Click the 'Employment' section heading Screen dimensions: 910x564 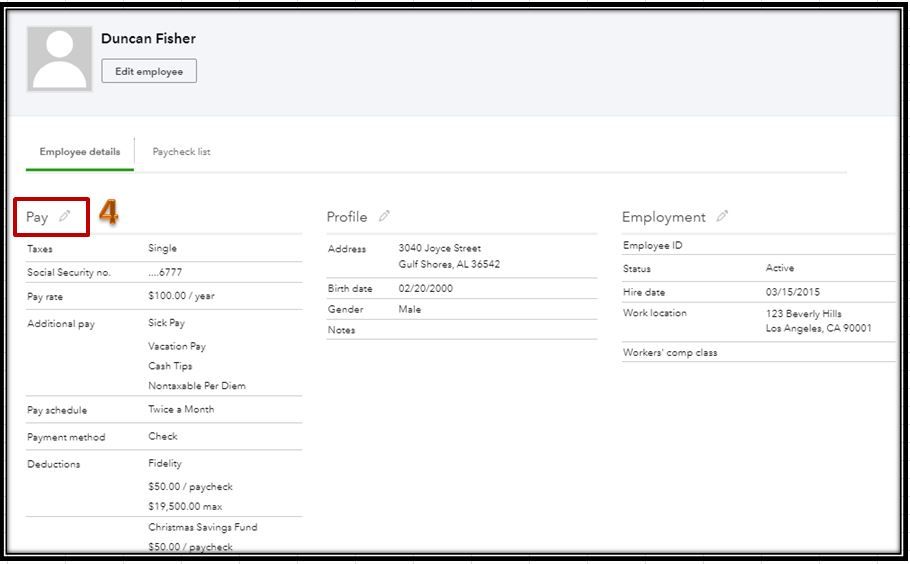click(664, 217)
